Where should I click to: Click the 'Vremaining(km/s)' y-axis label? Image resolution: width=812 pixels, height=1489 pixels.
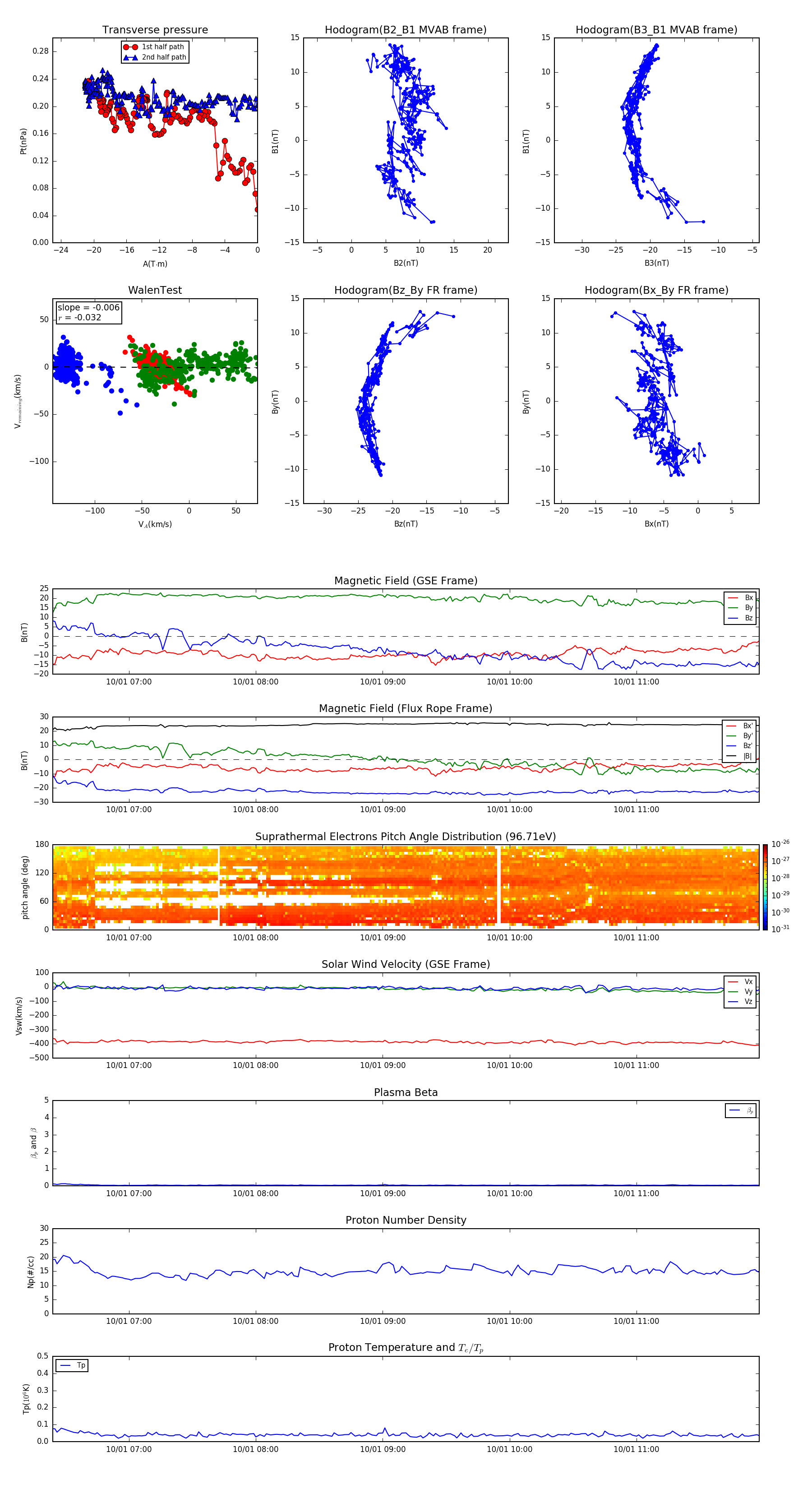tap(18, 401)
